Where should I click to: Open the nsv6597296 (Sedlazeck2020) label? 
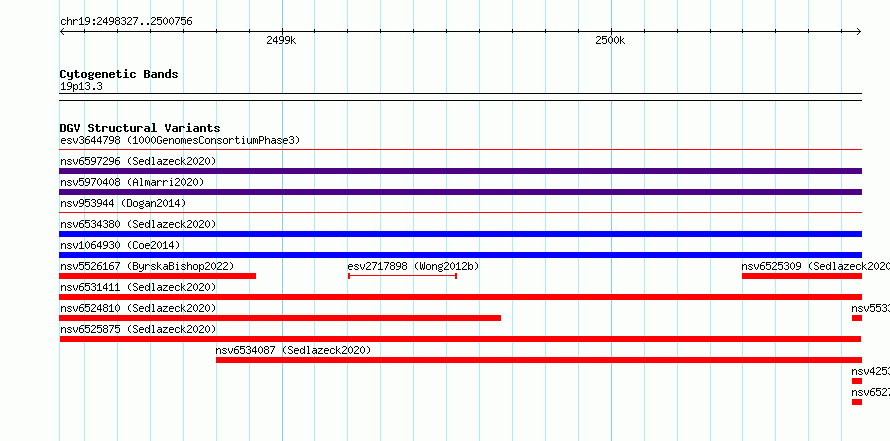138,161
